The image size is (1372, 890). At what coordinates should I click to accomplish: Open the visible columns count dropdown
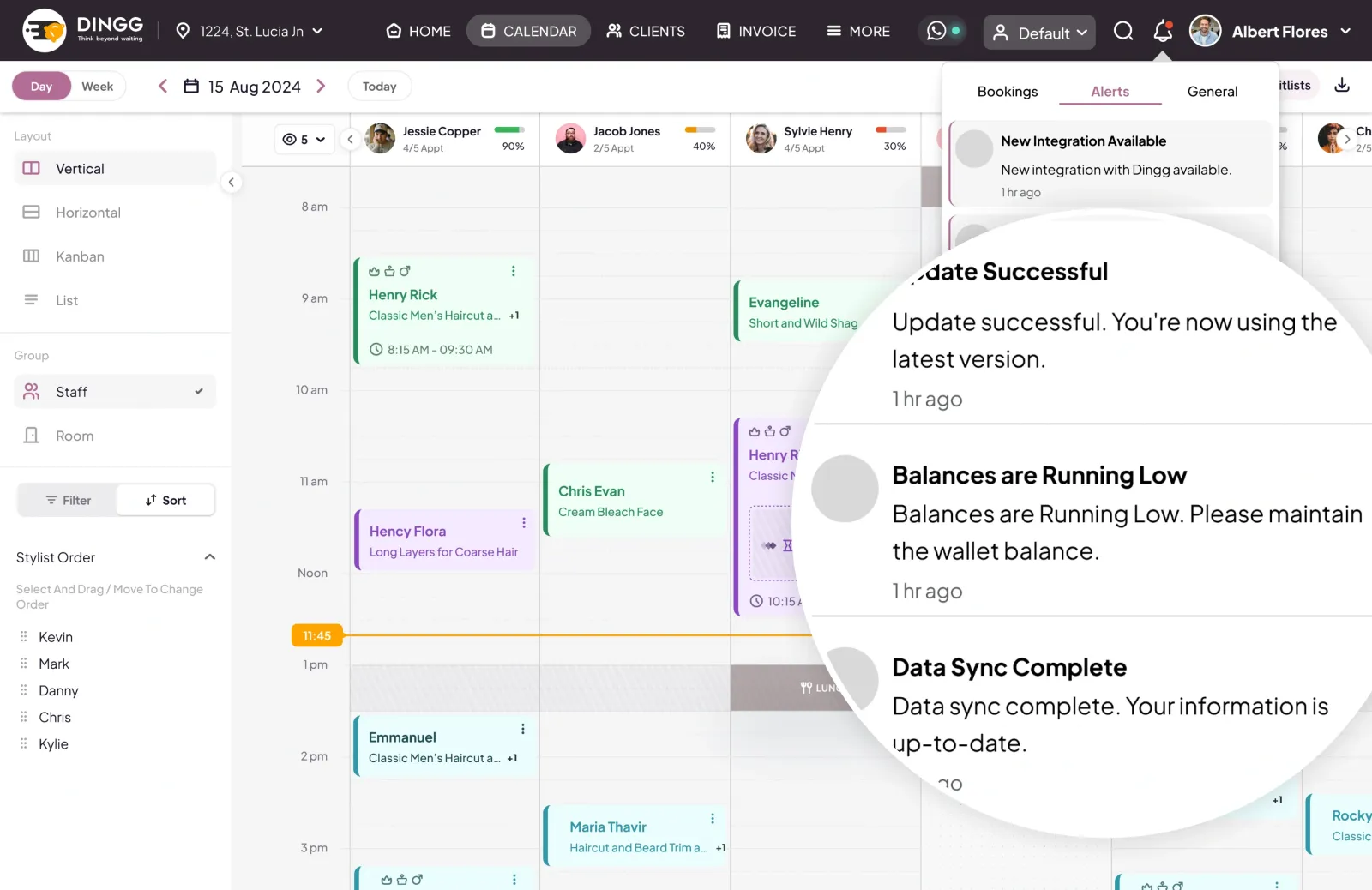(304, 139)
